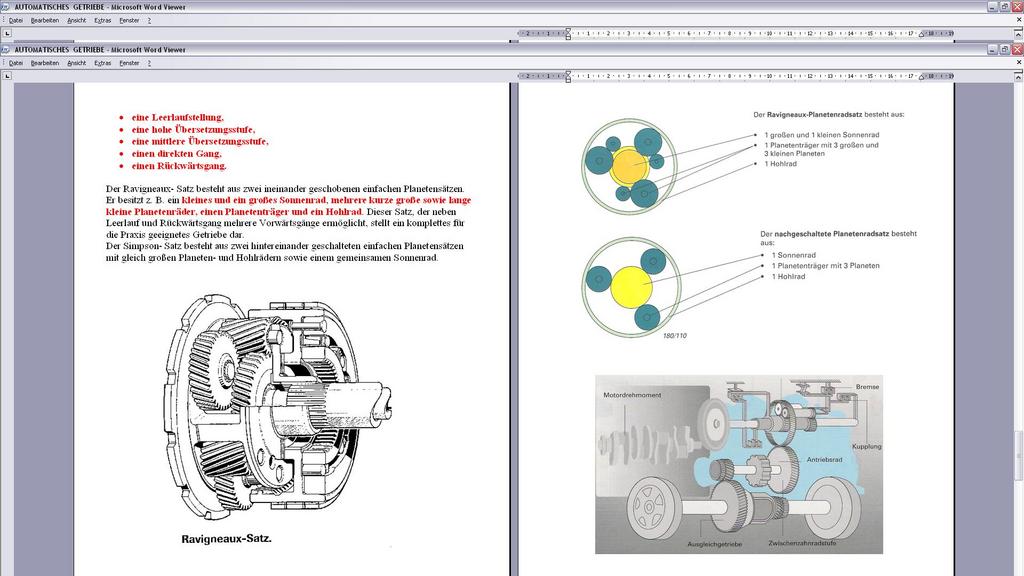This screenshot has width=1024, height=576.
Task: Click bullet text 'eine mittlere Übersetzungsstufe,'
Action: (x=200, y=141)
